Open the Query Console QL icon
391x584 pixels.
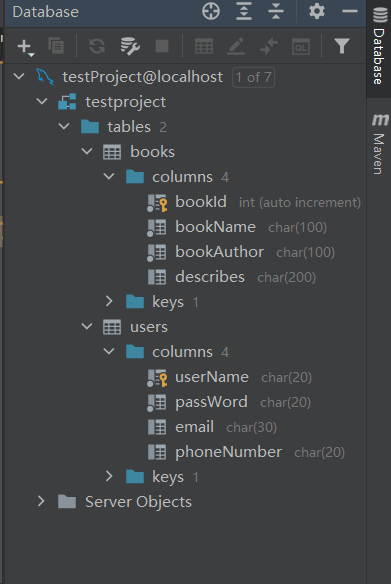[301, 47]
